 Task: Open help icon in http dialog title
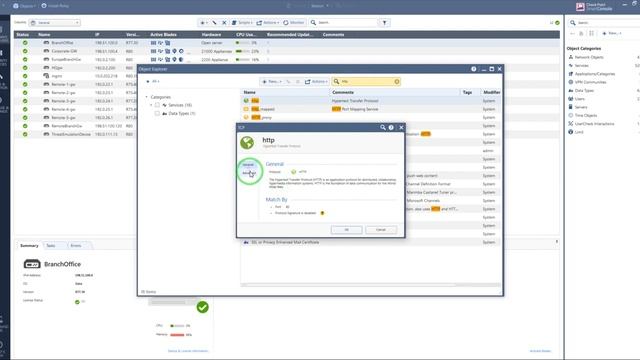coord(391,127)
